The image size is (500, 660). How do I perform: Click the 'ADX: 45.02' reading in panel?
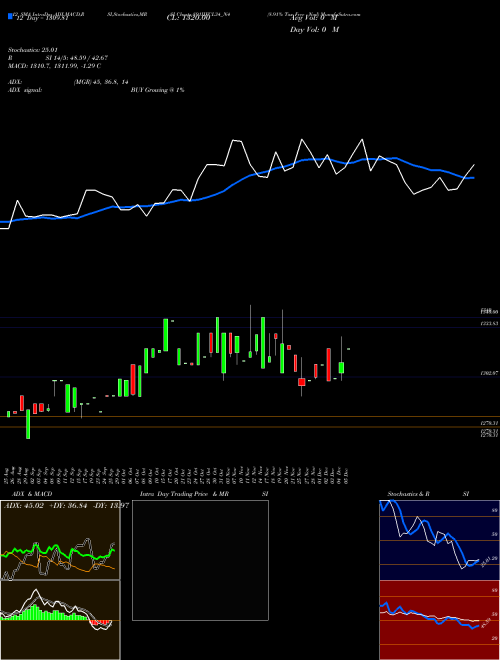click(x=23, y=506)
